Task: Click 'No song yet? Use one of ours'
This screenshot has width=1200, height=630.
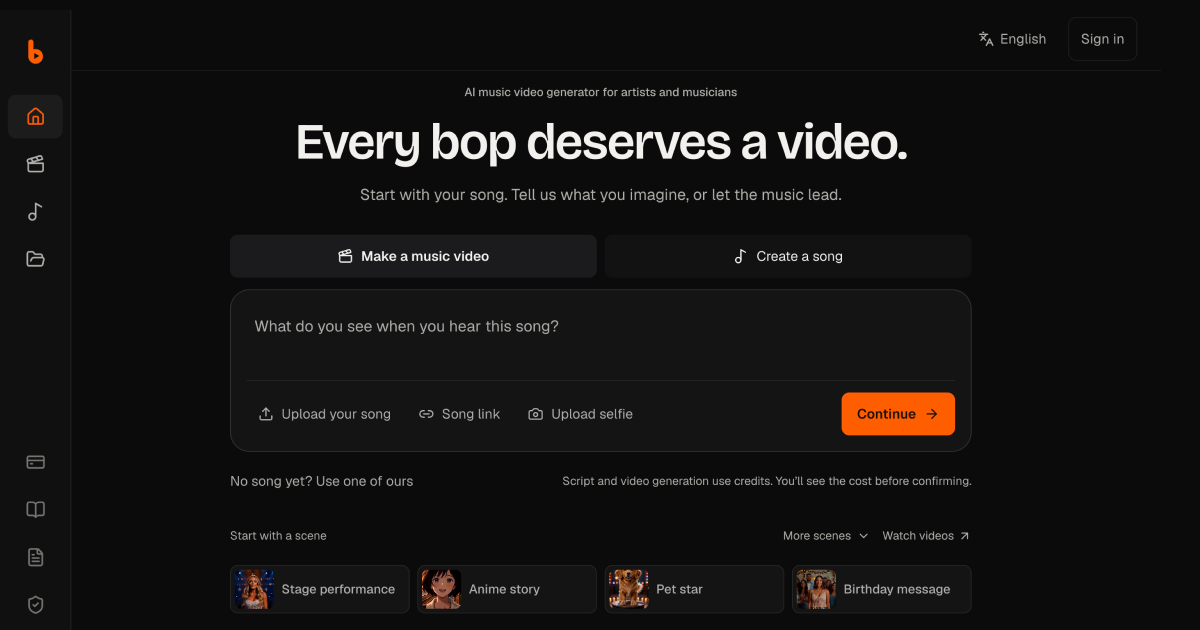Action: coord(321,481)
